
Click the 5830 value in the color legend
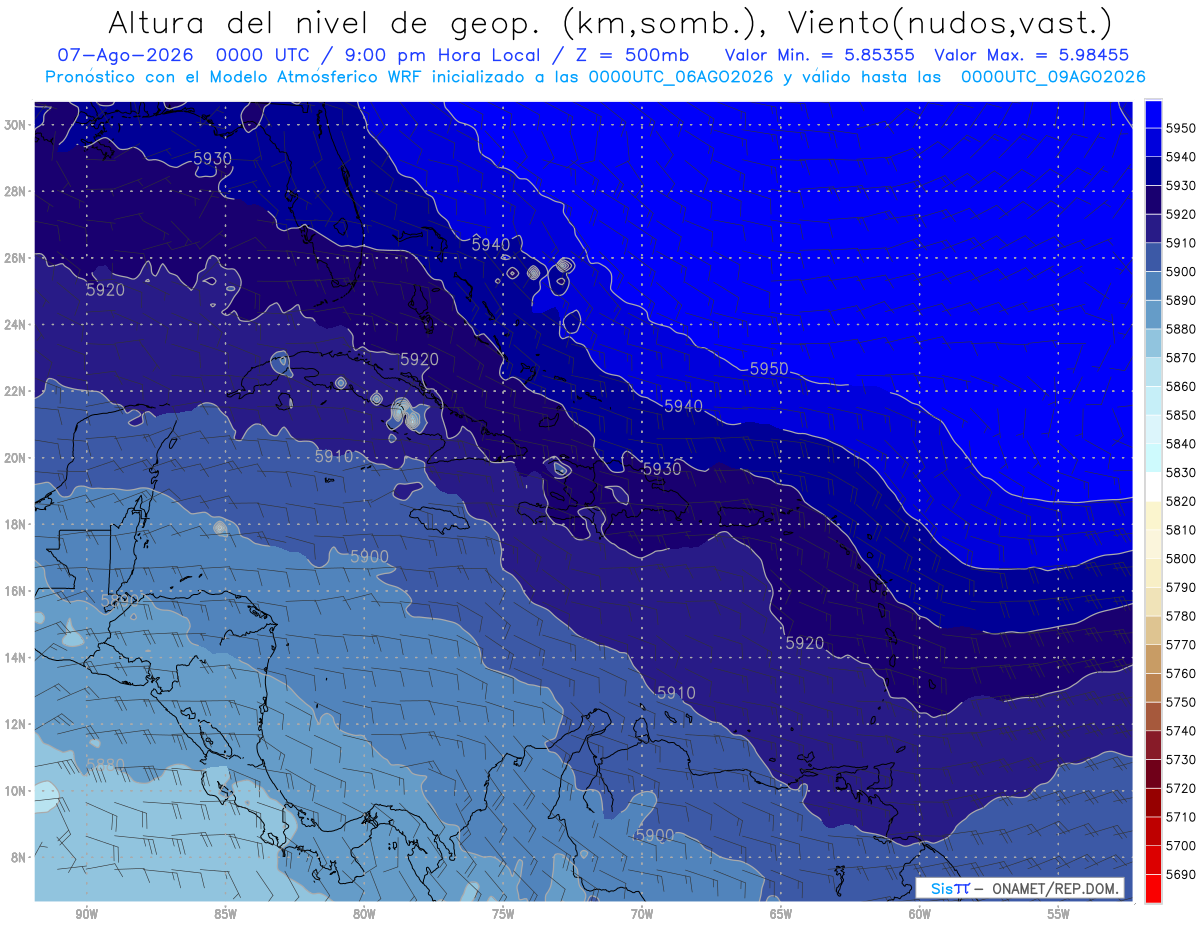[x=1181, y=472]
